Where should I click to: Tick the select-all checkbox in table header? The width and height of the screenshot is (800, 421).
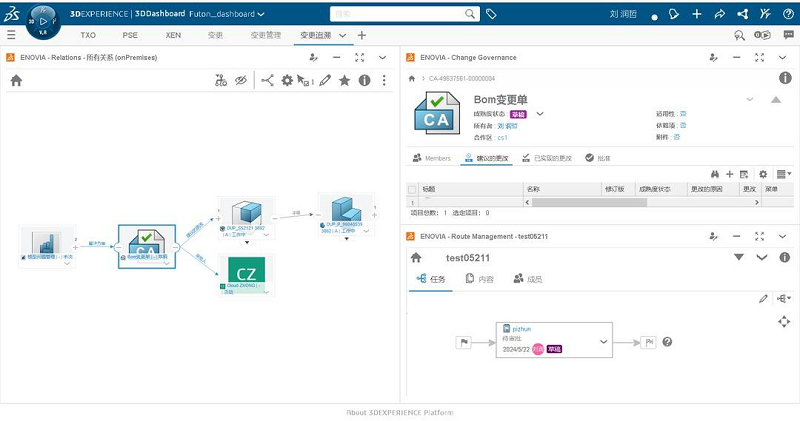[411, 188]
